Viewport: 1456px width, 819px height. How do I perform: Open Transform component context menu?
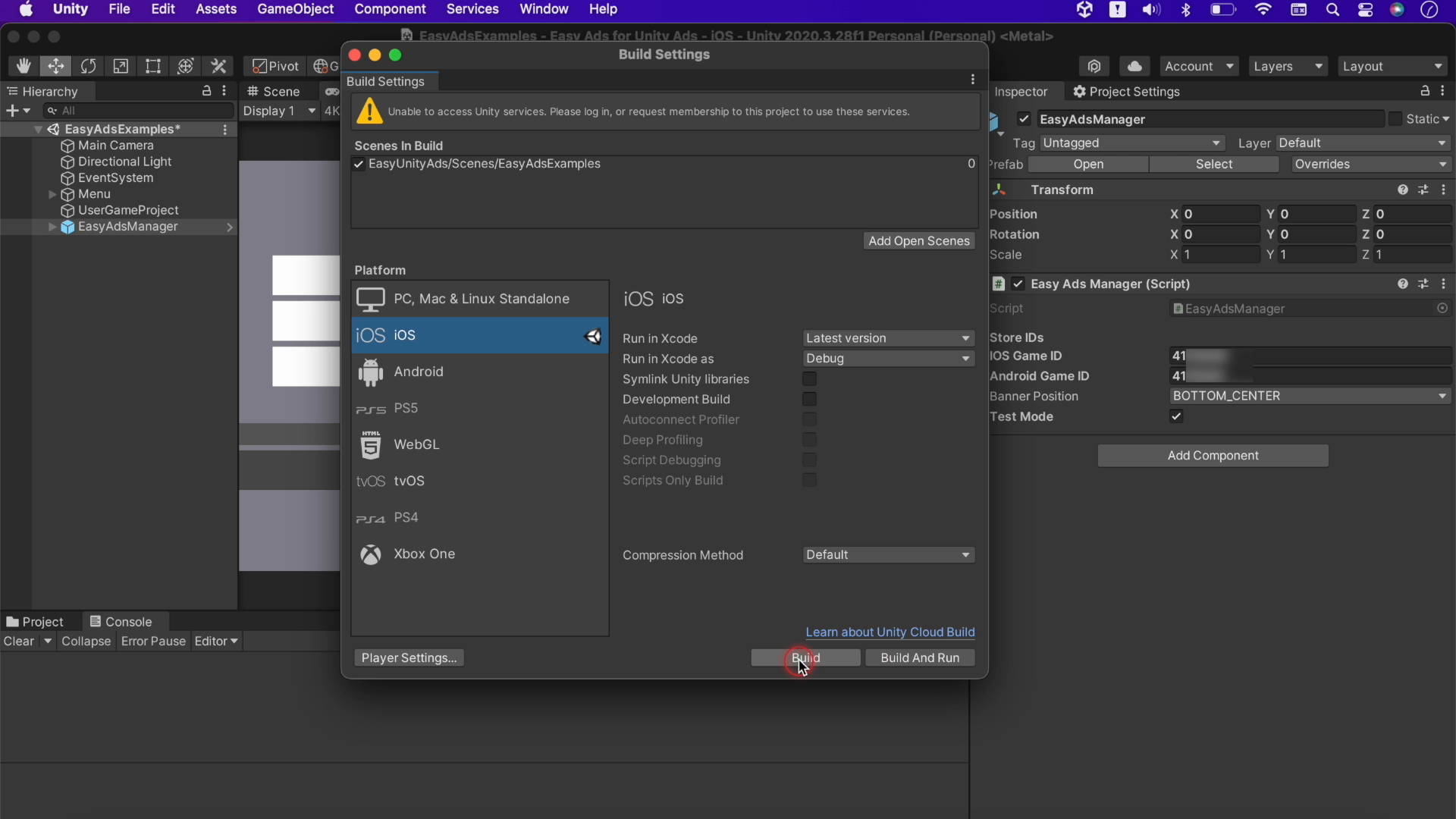(x=1443, y=190)
